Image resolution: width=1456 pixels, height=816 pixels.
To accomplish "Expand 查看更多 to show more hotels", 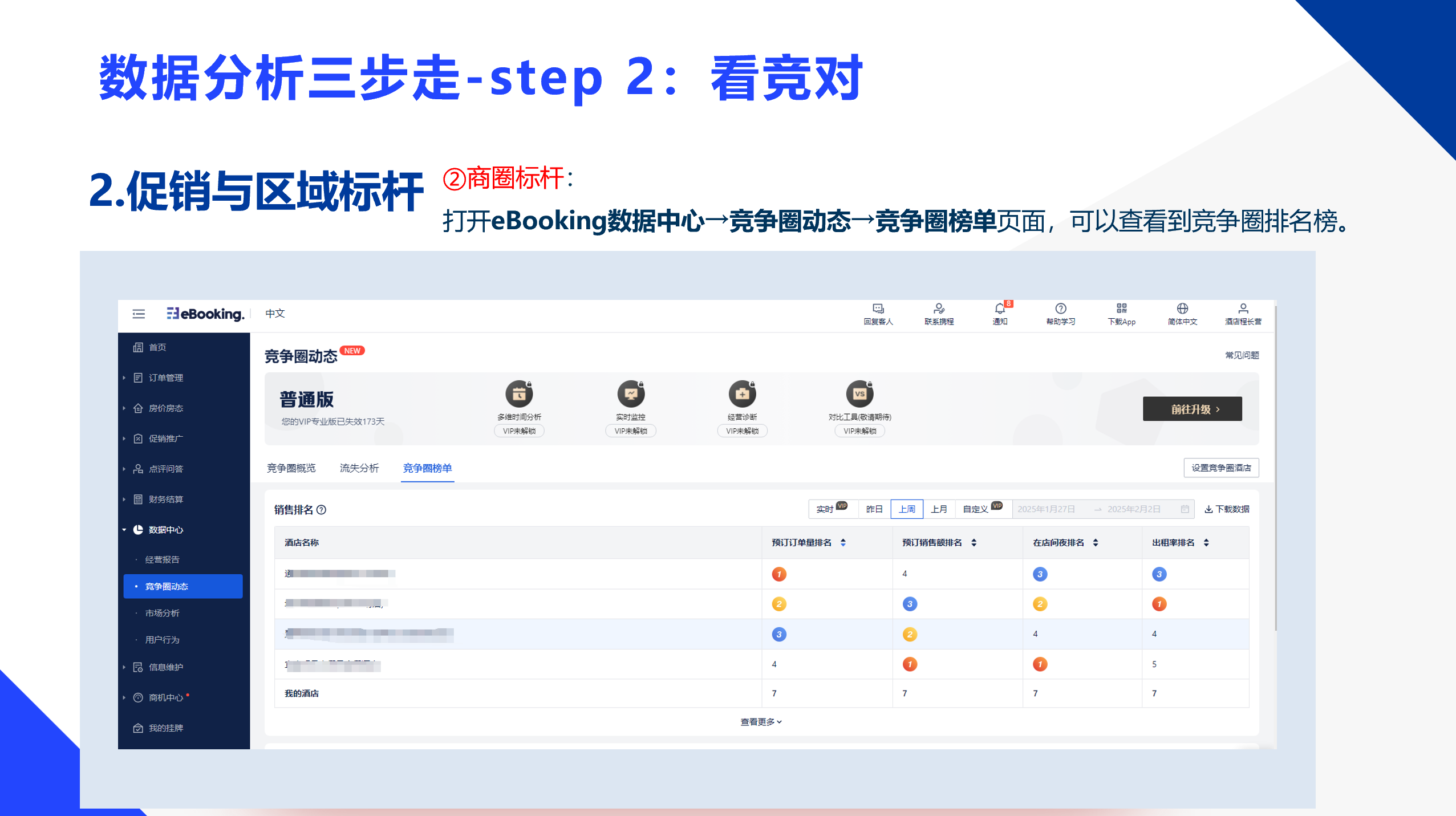I will click(761, 722).
